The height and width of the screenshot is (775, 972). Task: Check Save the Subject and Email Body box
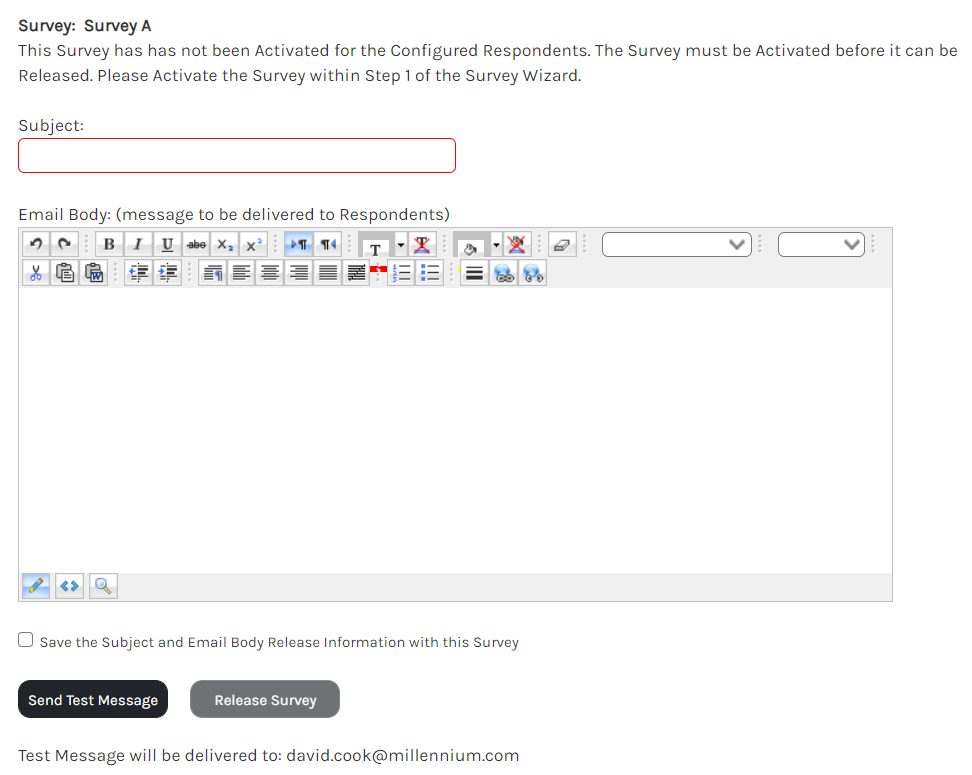coord(26,641)
